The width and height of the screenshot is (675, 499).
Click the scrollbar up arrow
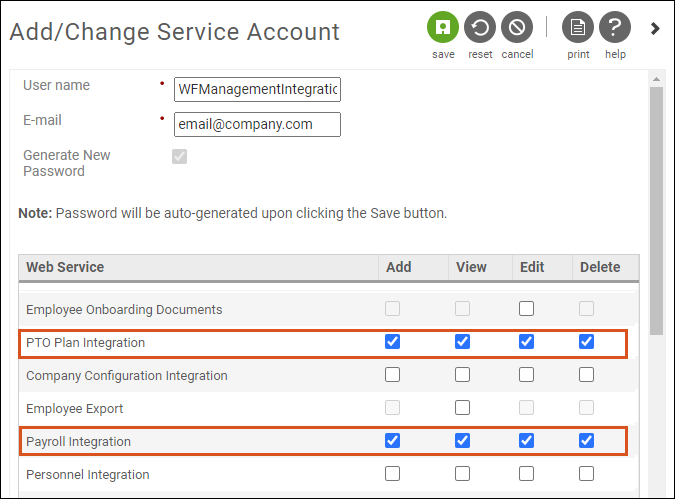[656, 79]
